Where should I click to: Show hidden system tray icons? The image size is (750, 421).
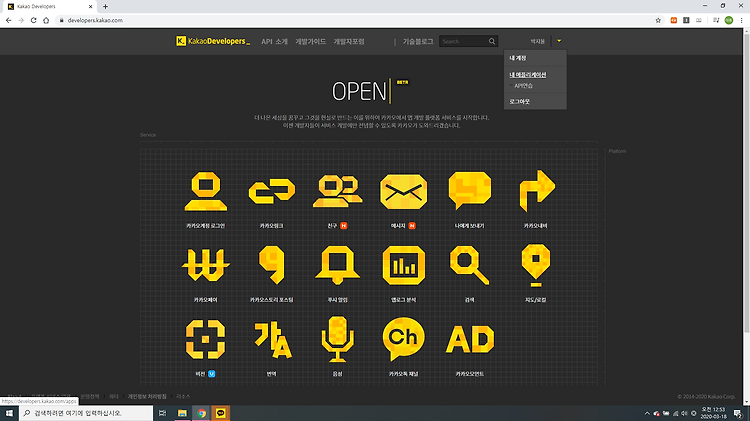point(647,413)
